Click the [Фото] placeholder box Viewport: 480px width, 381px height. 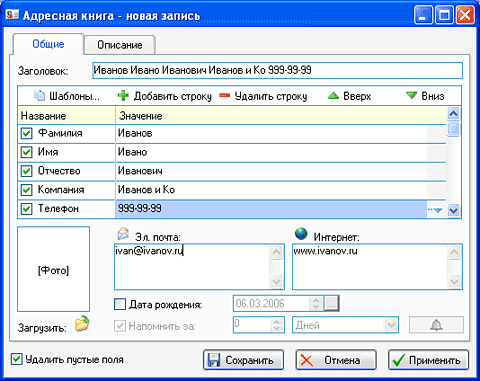pos(53,269)
